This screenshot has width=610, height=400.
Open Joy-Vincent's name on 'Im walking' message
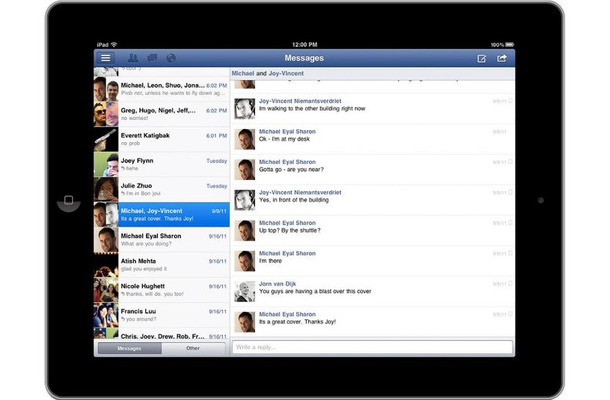(300, 101)
